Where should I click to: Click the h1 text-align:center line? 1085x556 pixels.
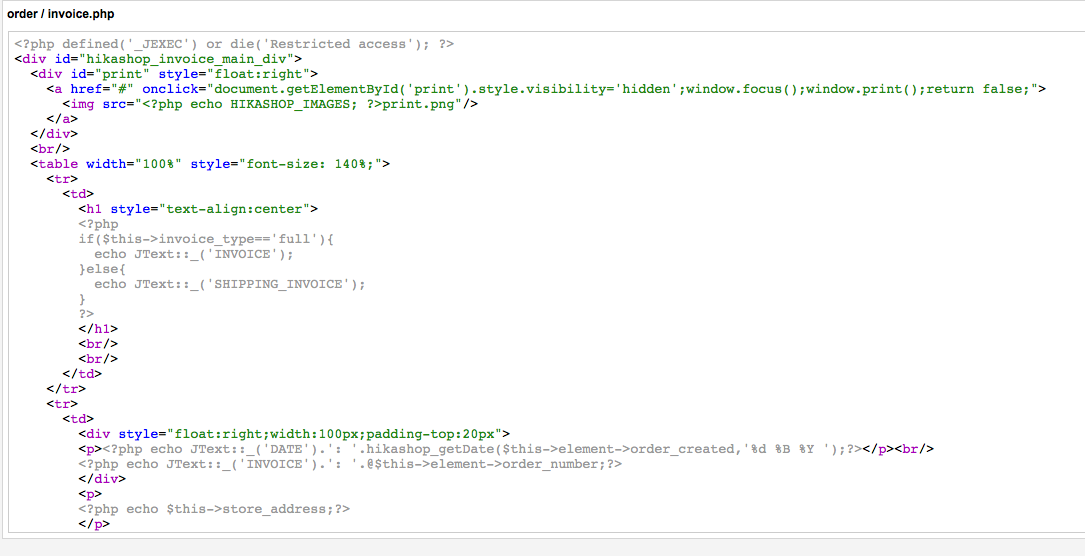coord(198,209)
